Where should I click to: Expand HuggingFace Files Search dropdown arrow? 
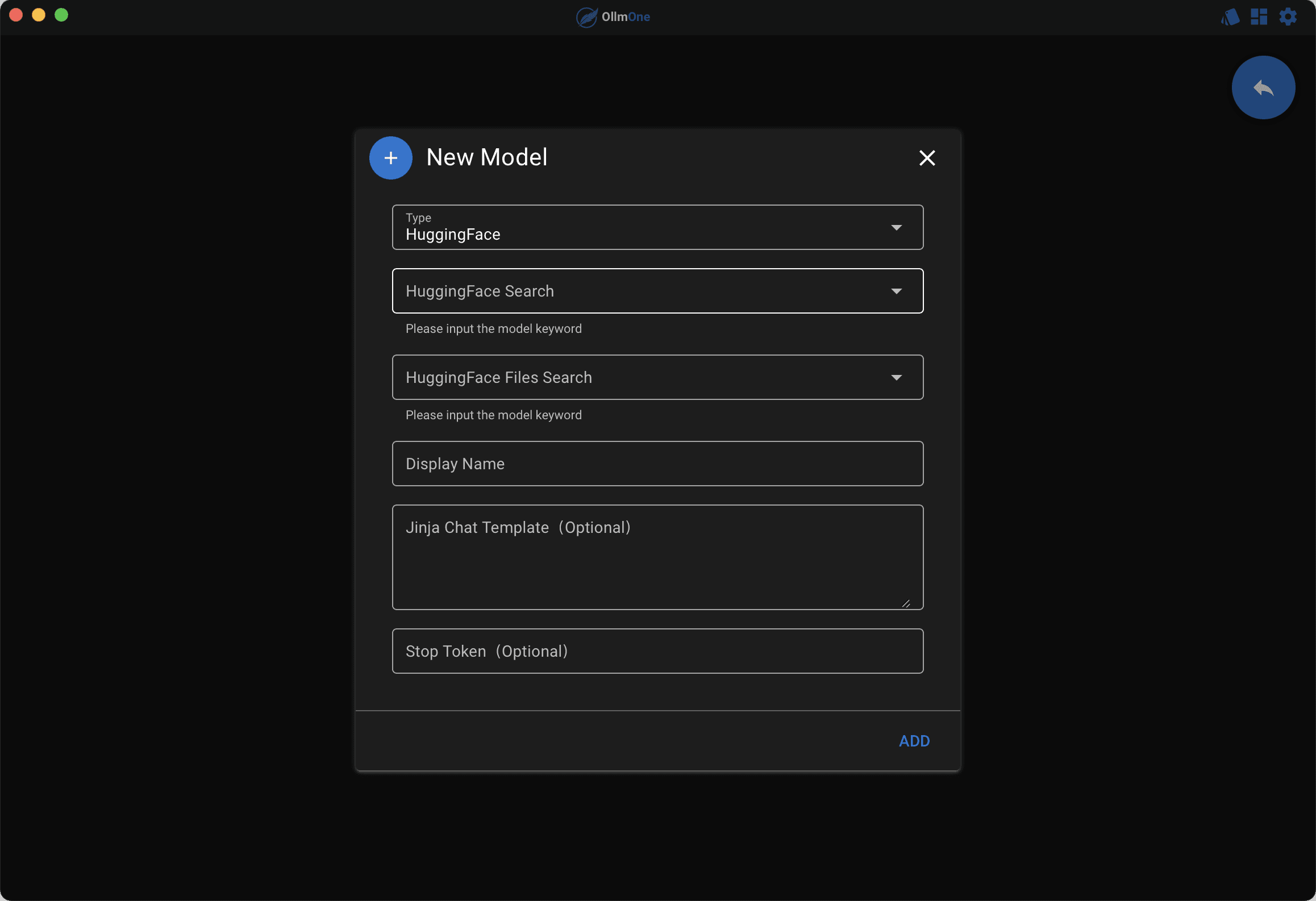pos(896,378)
